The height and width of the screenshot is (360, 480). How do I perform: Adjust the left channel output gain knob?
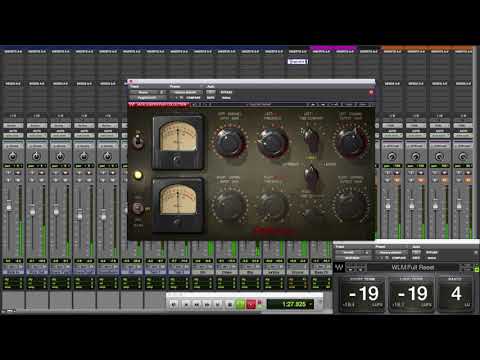click(351, 142)
